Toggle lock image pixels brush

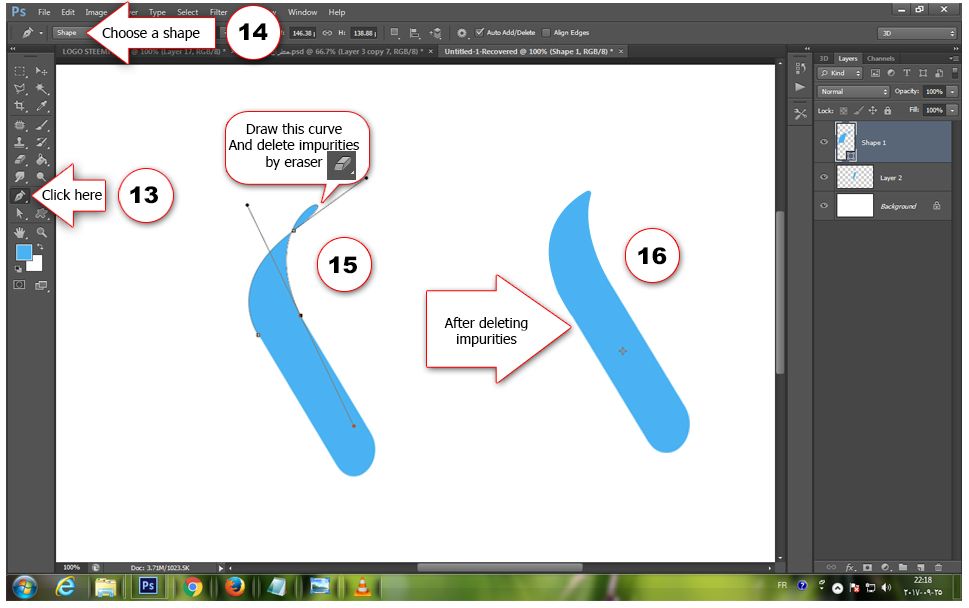tap(858, 111)
